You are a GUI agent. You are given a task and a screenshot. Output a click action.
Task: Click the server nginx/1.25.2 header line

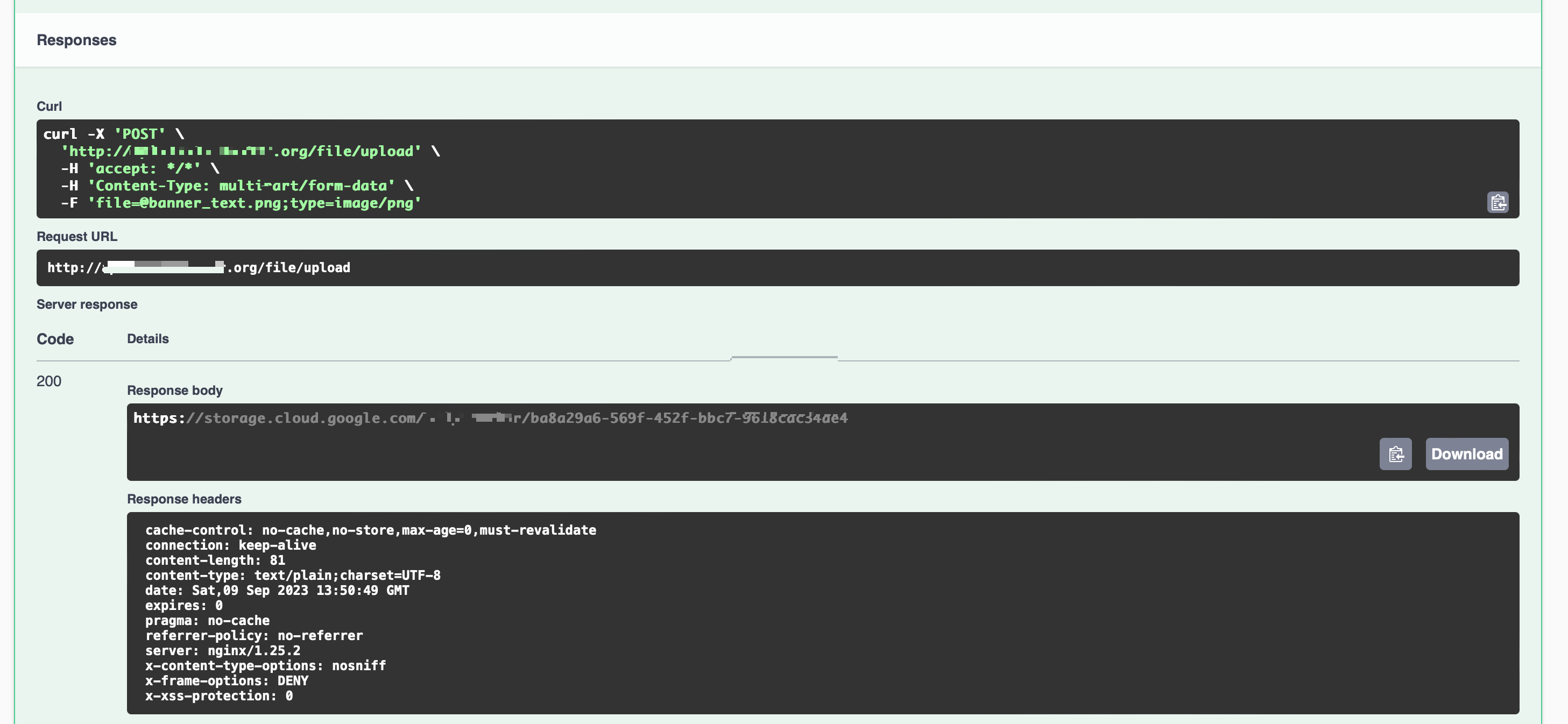222,650
